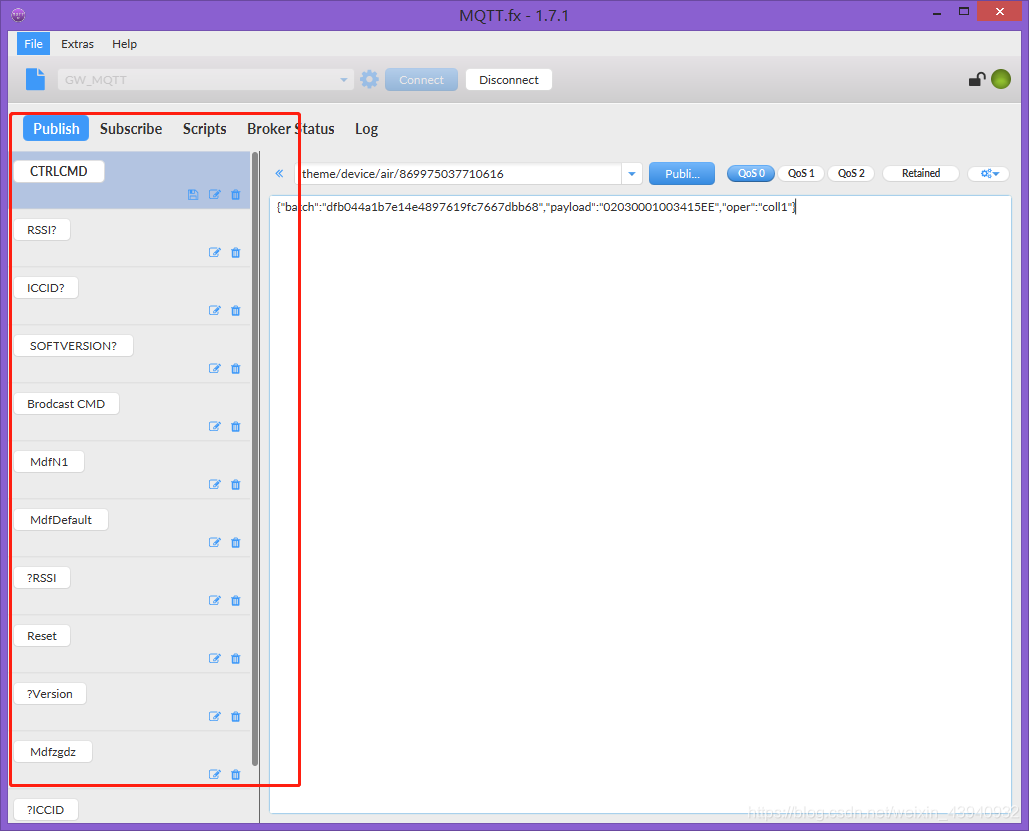Open connection settings gear icon

point(369,79)
